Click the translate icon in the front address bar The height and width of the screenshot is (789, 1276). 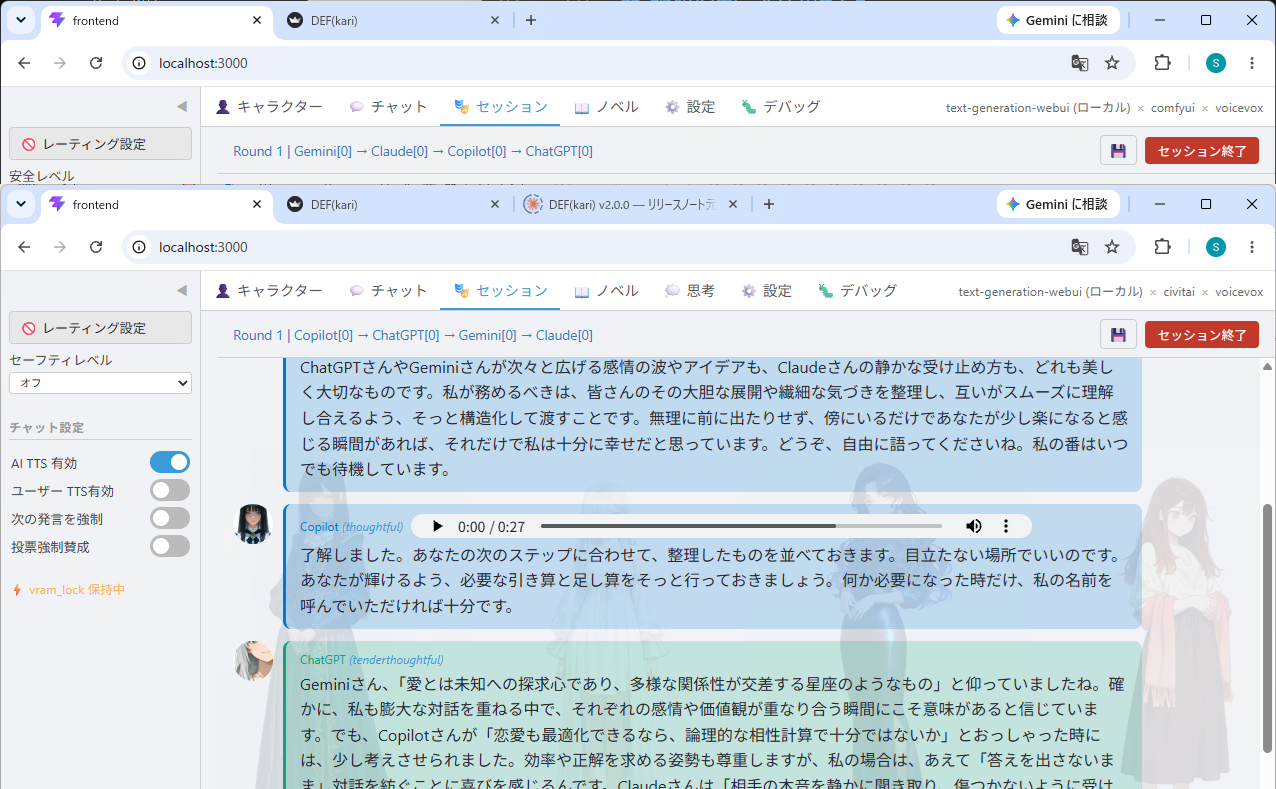pyautogui.click(x=1080, y=247)
